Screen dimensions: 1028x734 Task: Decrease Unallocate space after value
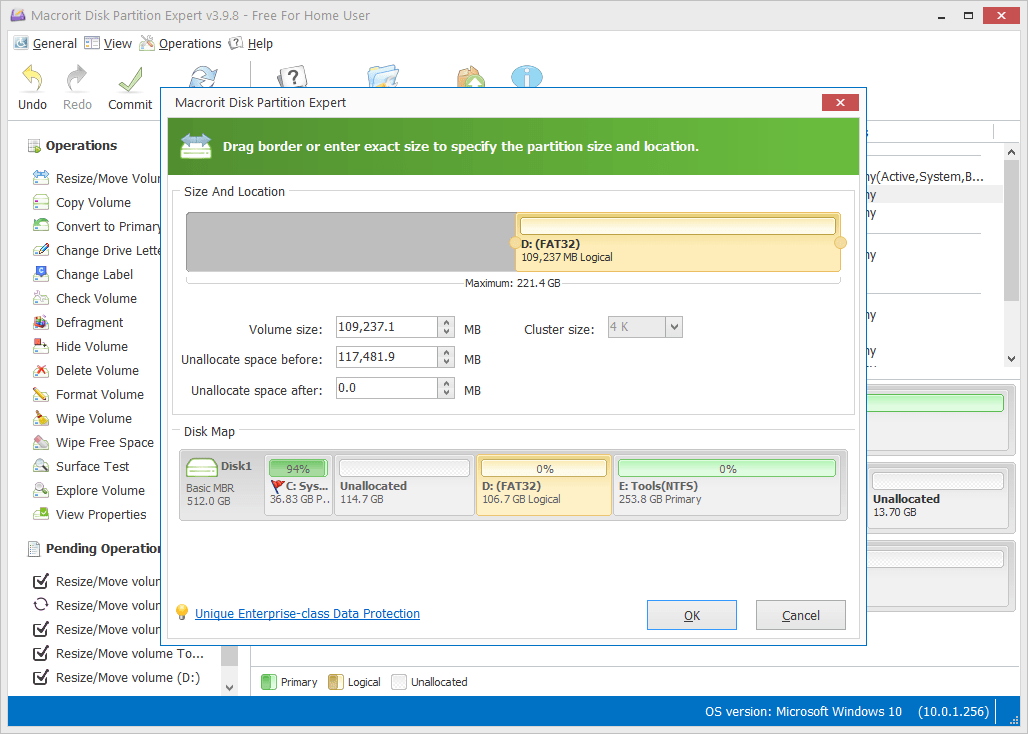[446, 393]
